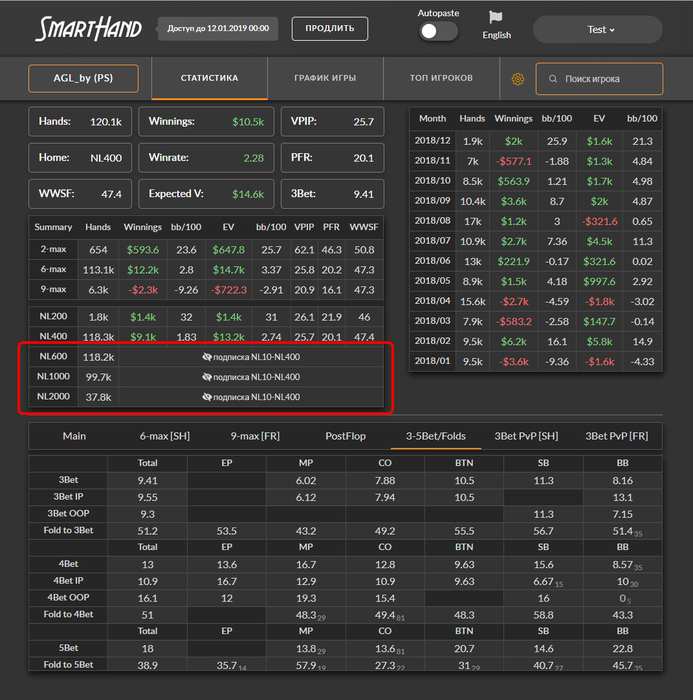693x700 pixels.
Task: Switch to the ГРАФИК ИГРЫ tab
Action: tap(325, 78)
